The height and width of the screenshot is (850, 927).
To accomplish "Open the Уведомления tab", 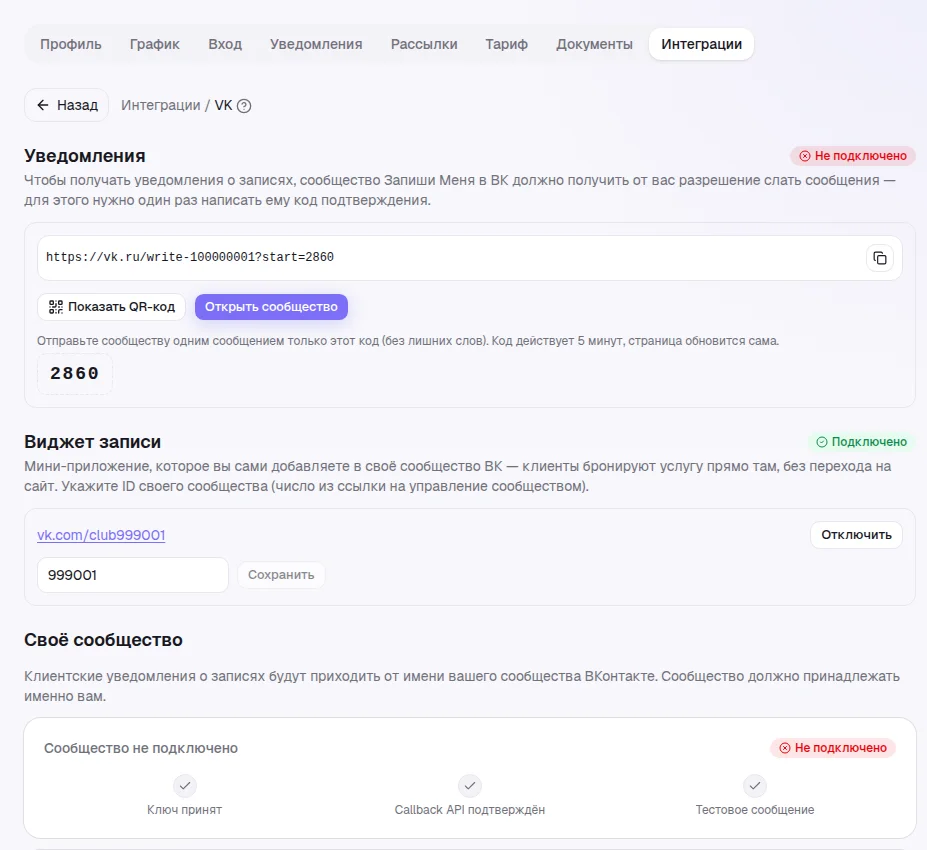I will pyautogui.click(x=316, y=44).
